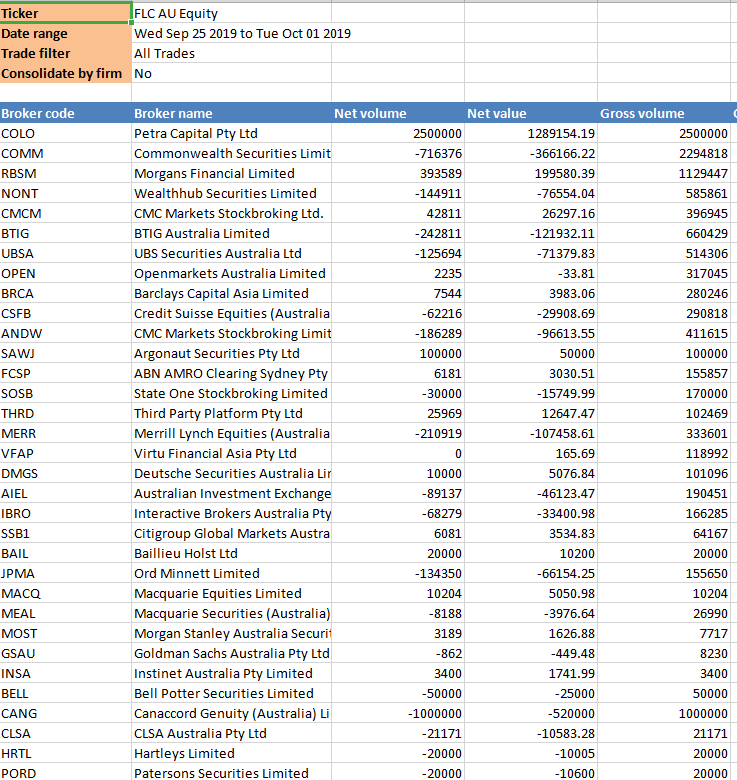This screenshot has width=737, height=780.
Task: Click broker code ANDW
Action: coord(66,333)
